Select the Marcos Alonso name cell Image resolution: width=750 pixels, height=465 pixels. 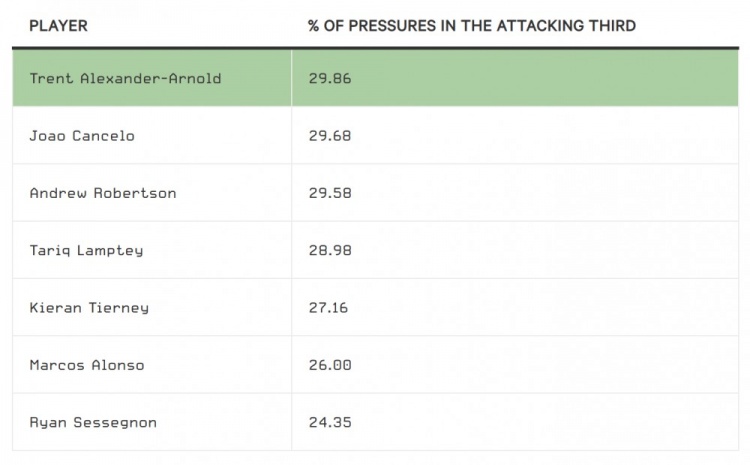click(x=152, y=365)
